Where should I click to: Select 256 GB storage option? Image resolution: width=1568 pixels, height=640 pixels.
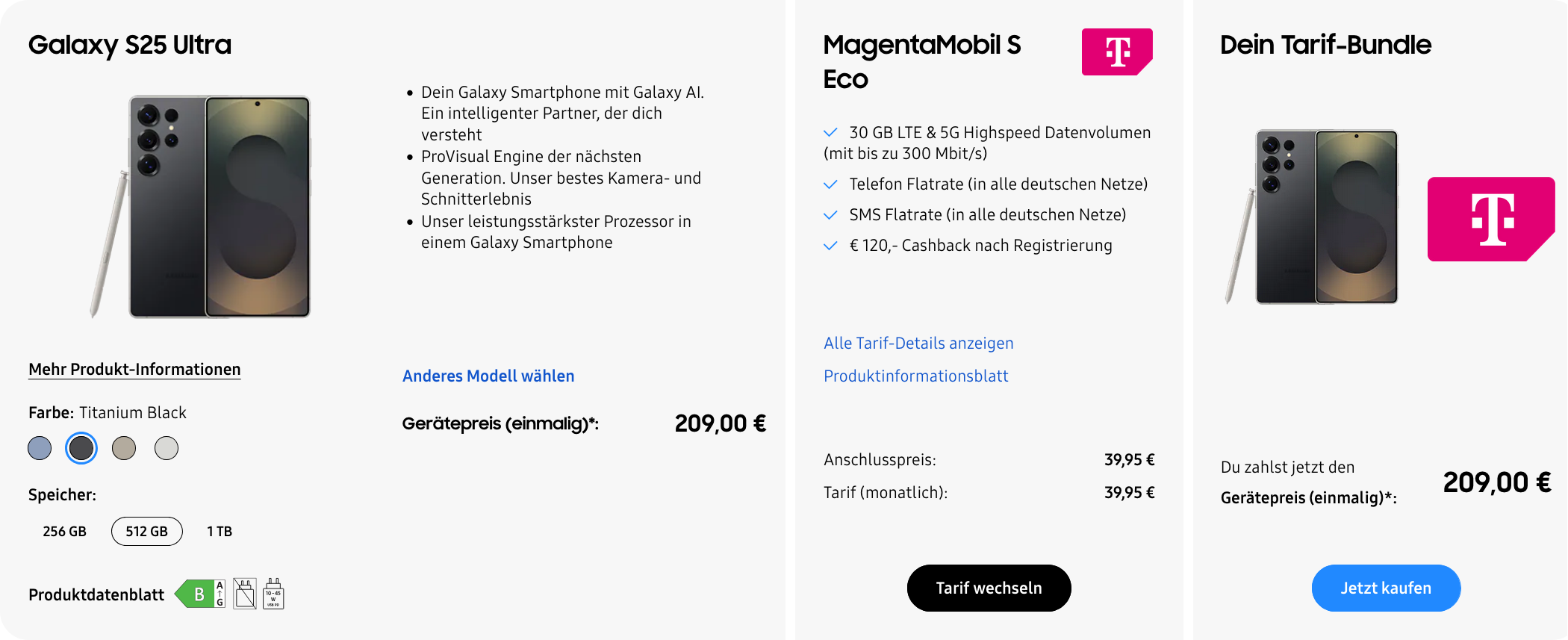(65, 532)
